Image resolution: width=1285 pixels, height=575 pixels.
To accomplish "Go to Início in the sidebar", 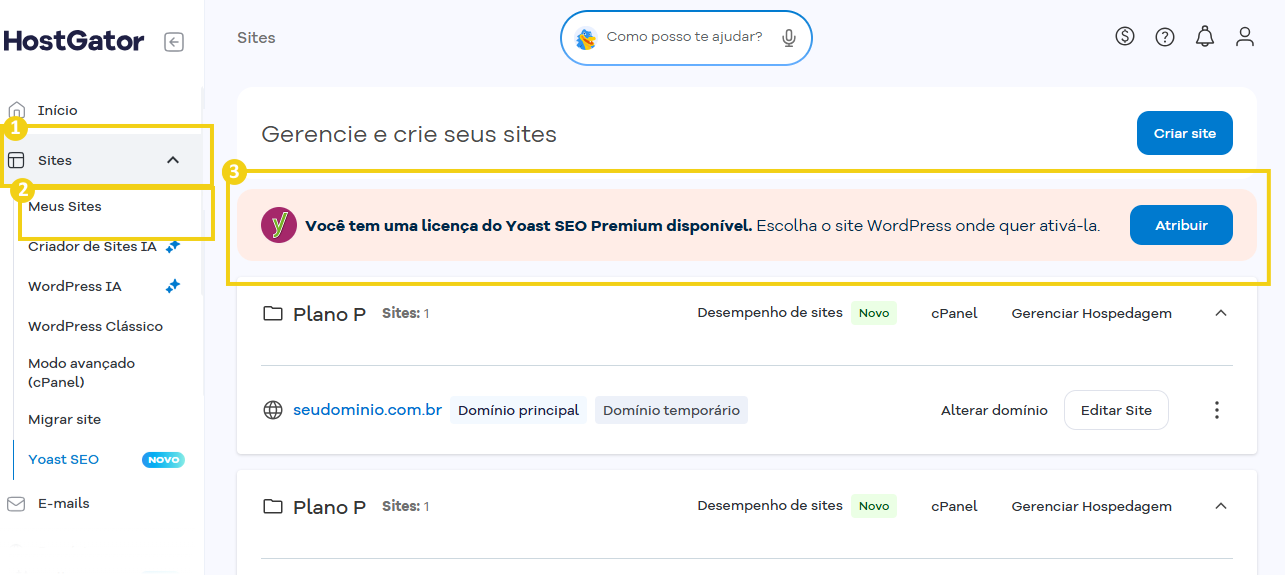I will click(x=58, y=110).
